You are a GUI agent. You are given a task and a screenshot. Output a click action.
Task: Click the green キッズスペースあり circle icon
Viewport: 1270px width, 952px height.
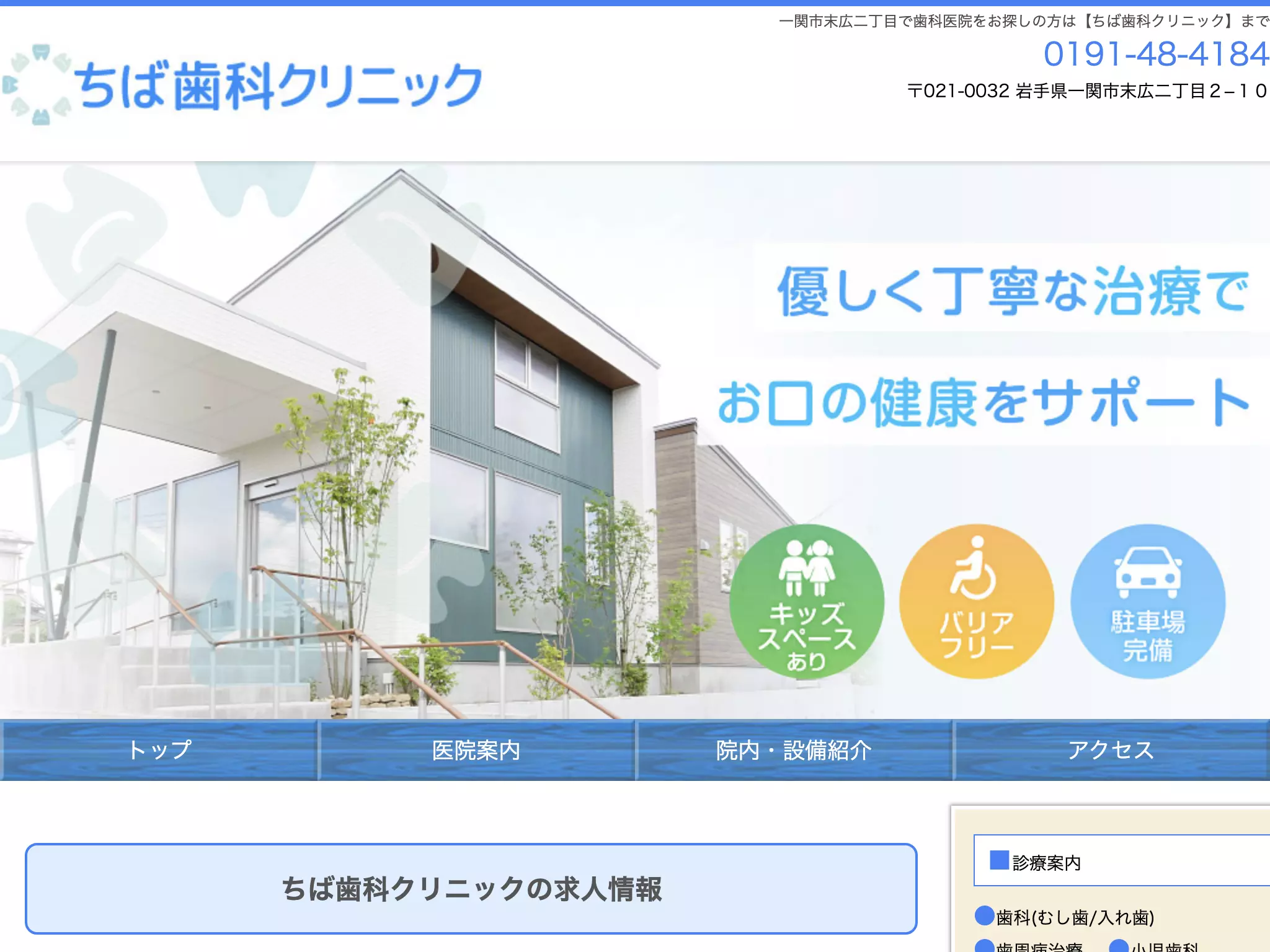tap(806, 601)
